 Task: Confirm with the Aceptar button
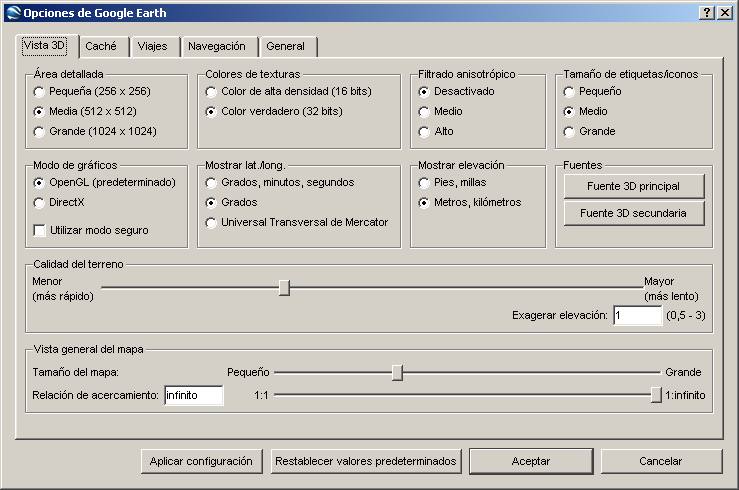[x=531, y=461]
